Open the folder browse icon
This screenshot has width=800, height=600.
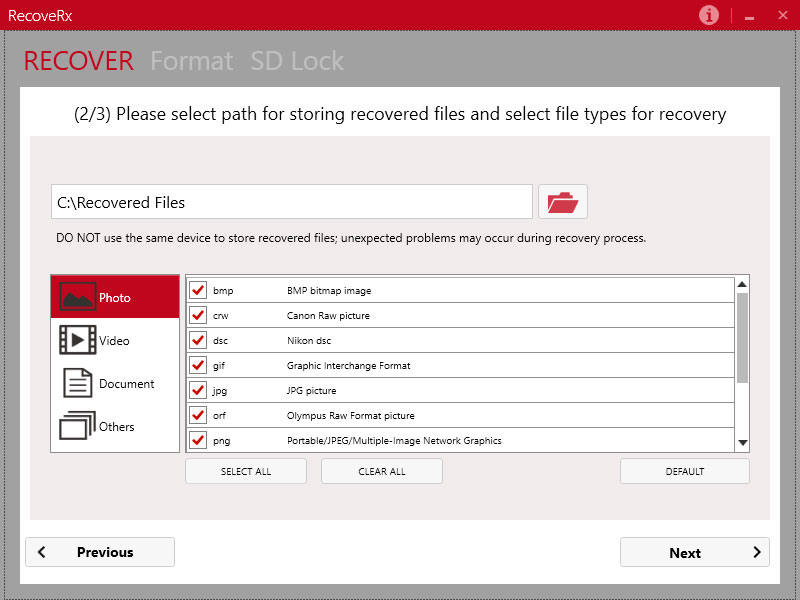coord(563,202)
